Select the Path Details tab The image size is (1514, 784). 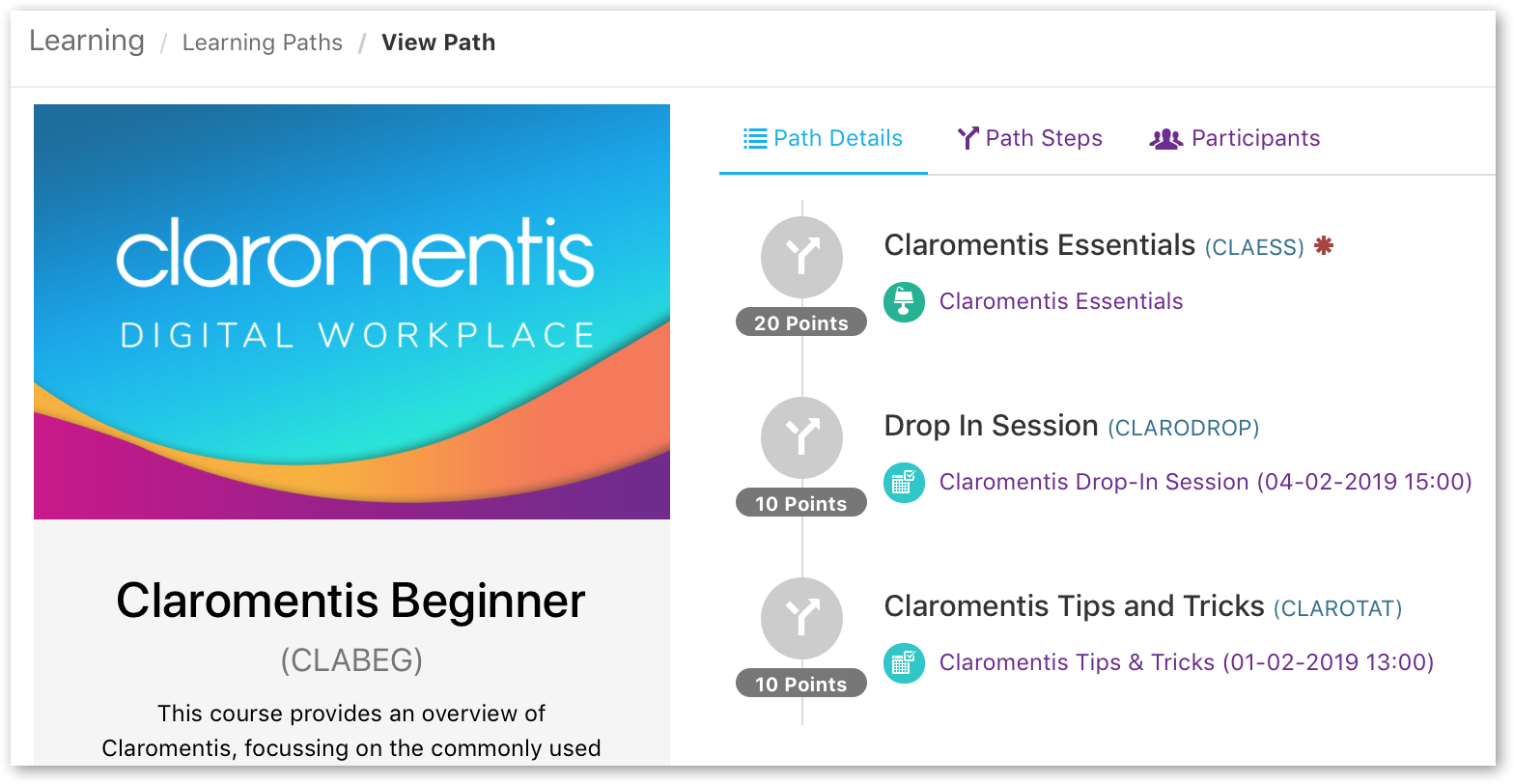click(x=824, y=138)
